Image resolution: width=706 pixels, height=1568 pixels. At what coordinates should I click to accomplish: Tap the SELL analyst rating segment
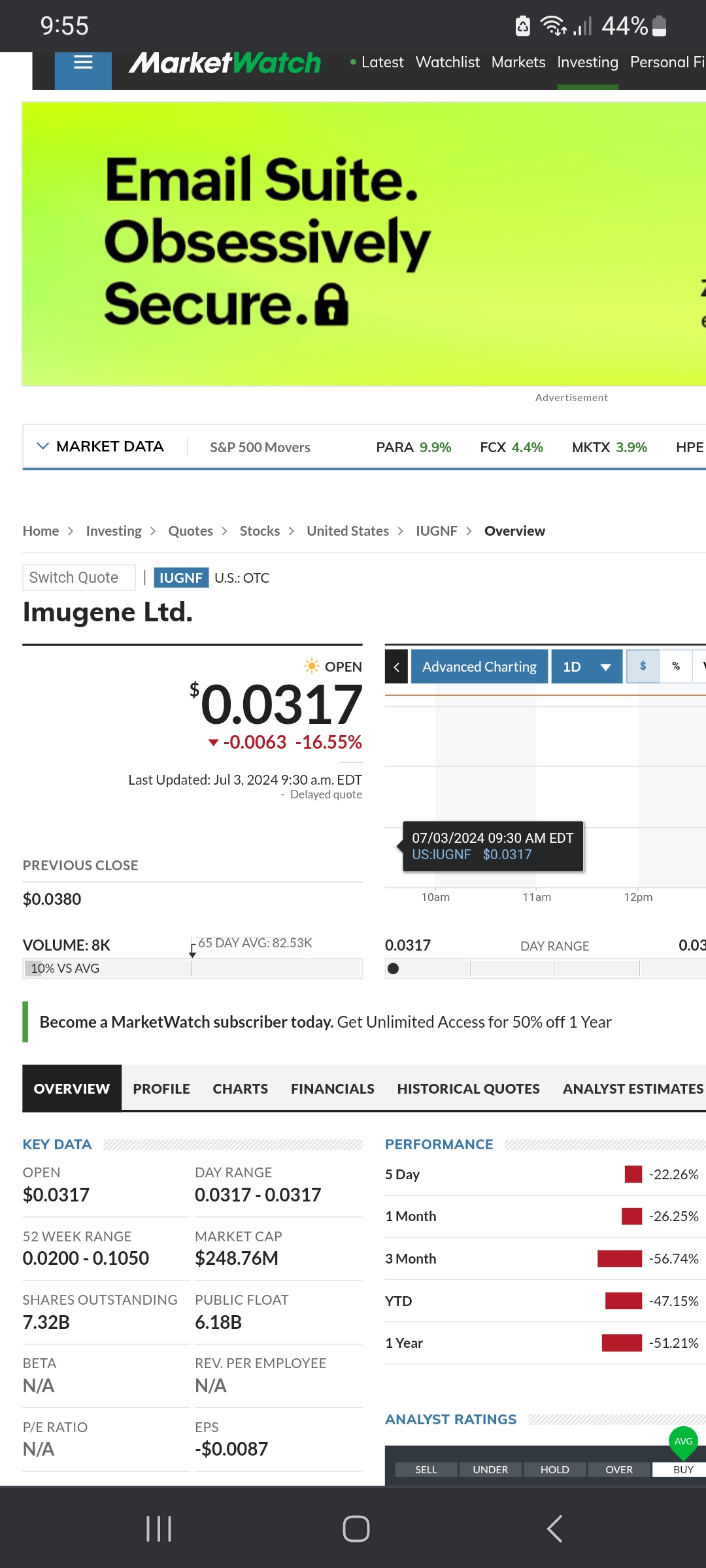pos(426,1469)
